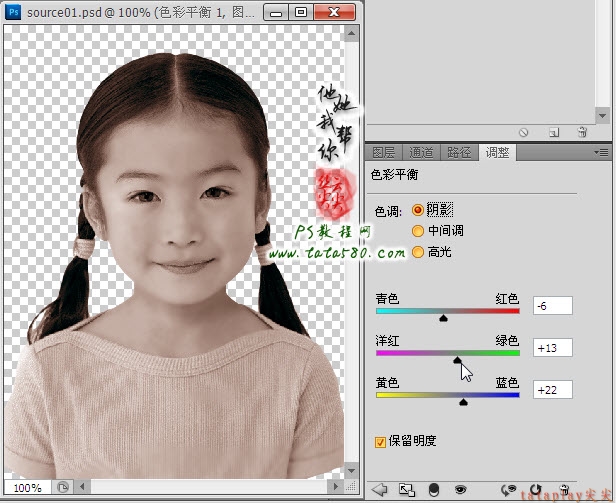Click the document window resize grip corner

coord(351,487)
